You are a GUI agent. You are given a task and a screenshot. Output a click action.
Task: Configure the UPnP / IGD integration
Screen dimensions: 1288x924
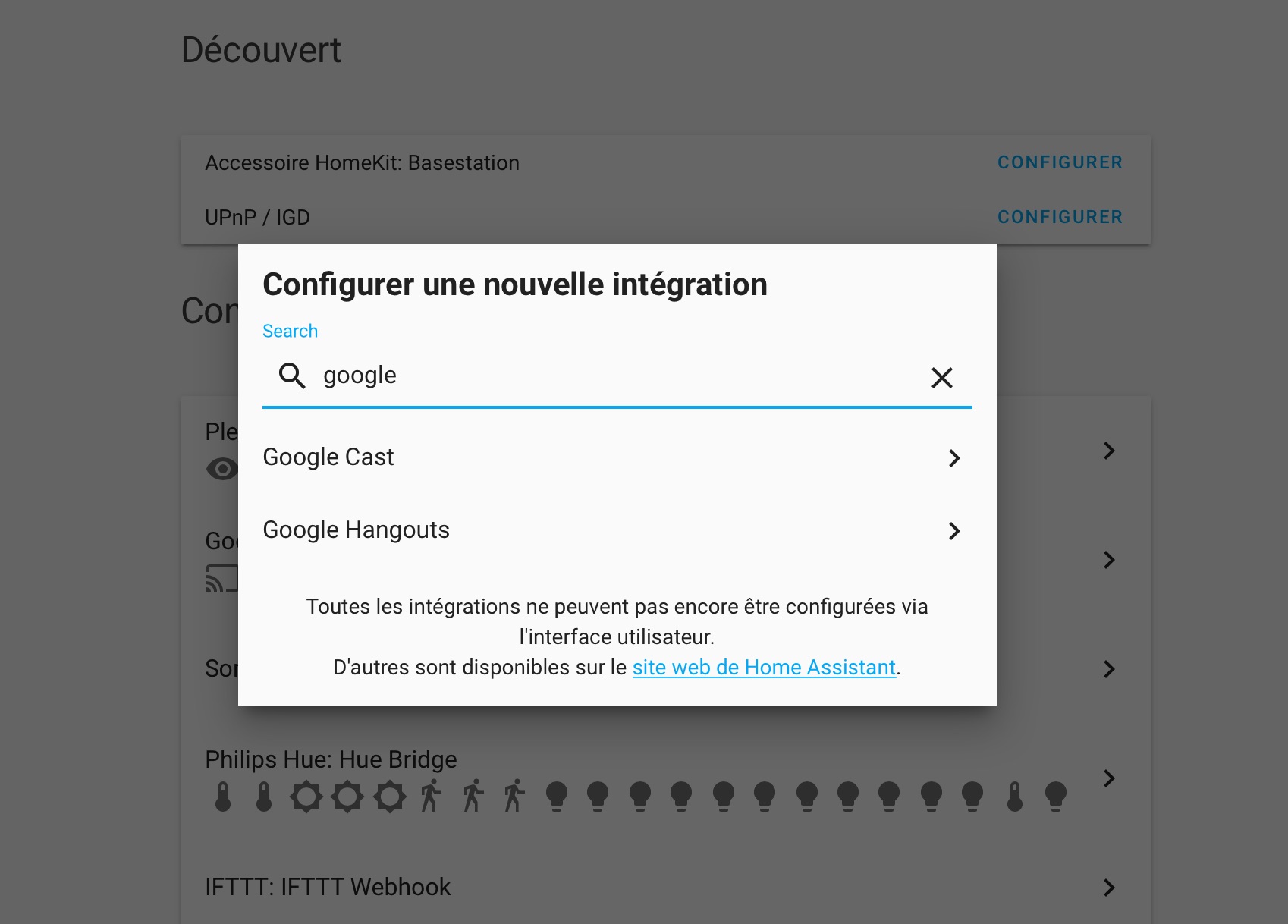[x=1060, y=217]
